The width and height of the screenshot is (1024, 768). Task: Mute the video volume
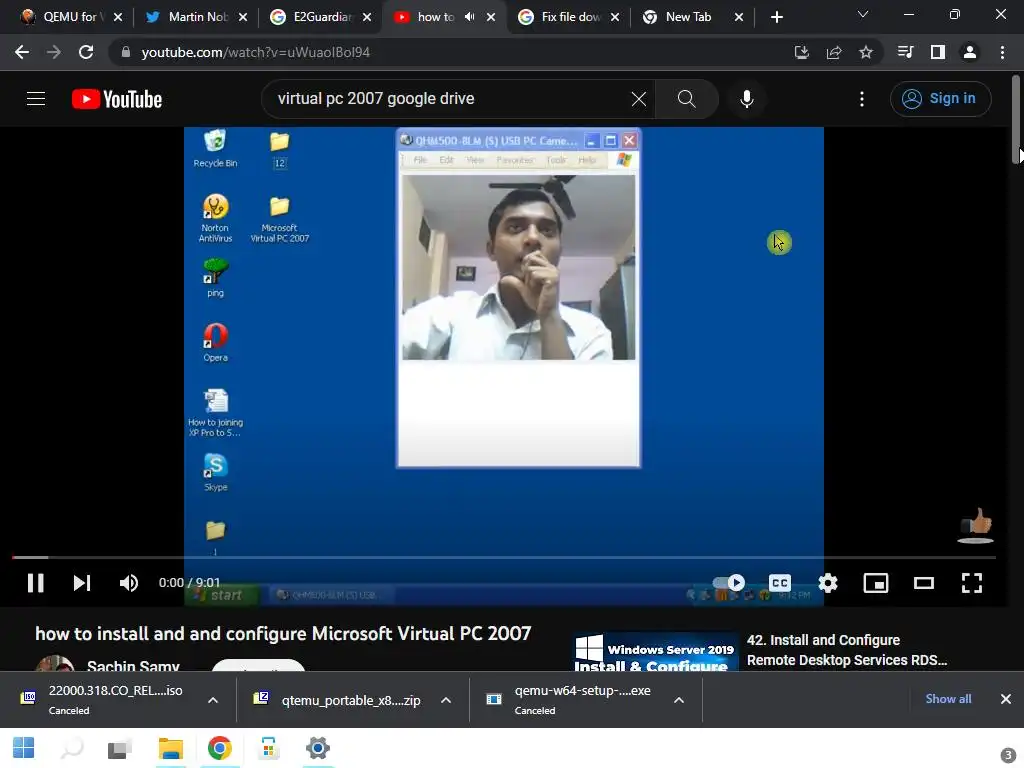tap(129, 583)
